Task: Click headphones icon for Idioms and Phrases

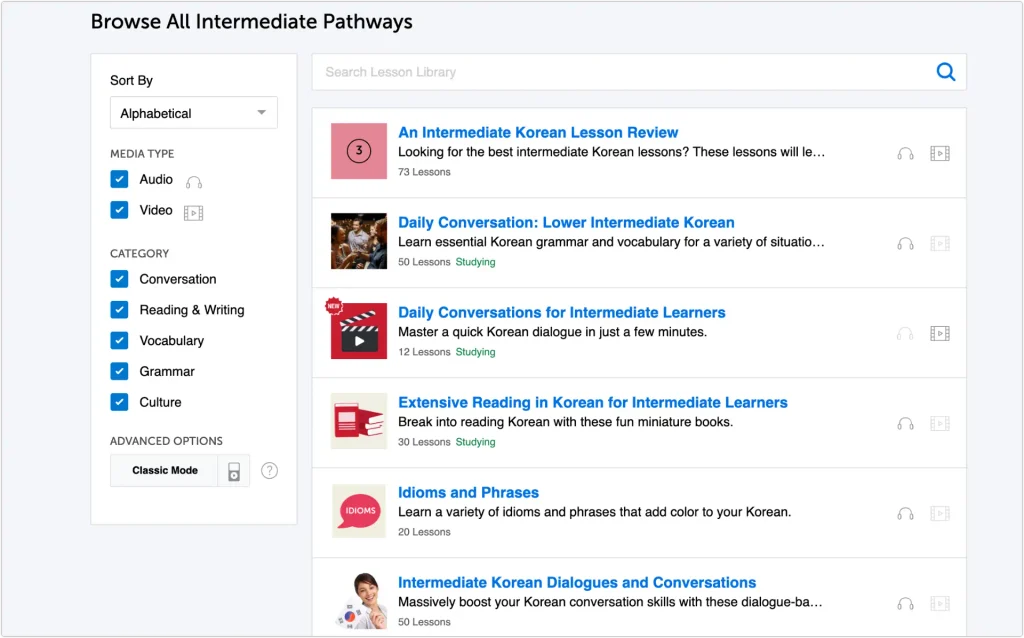Action: 905,515
